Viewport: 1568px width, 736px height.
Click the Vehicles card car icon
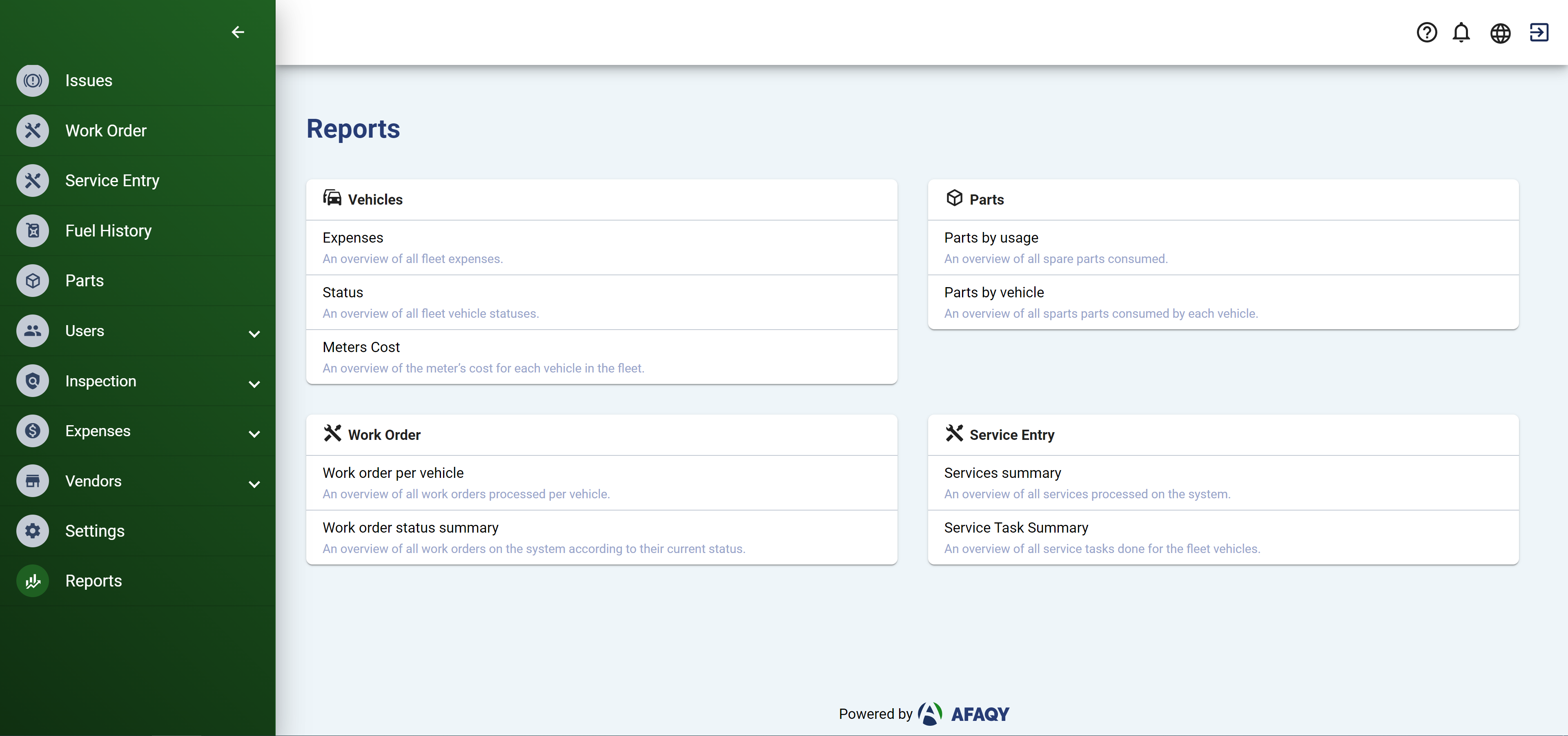[x=332, y=198]
